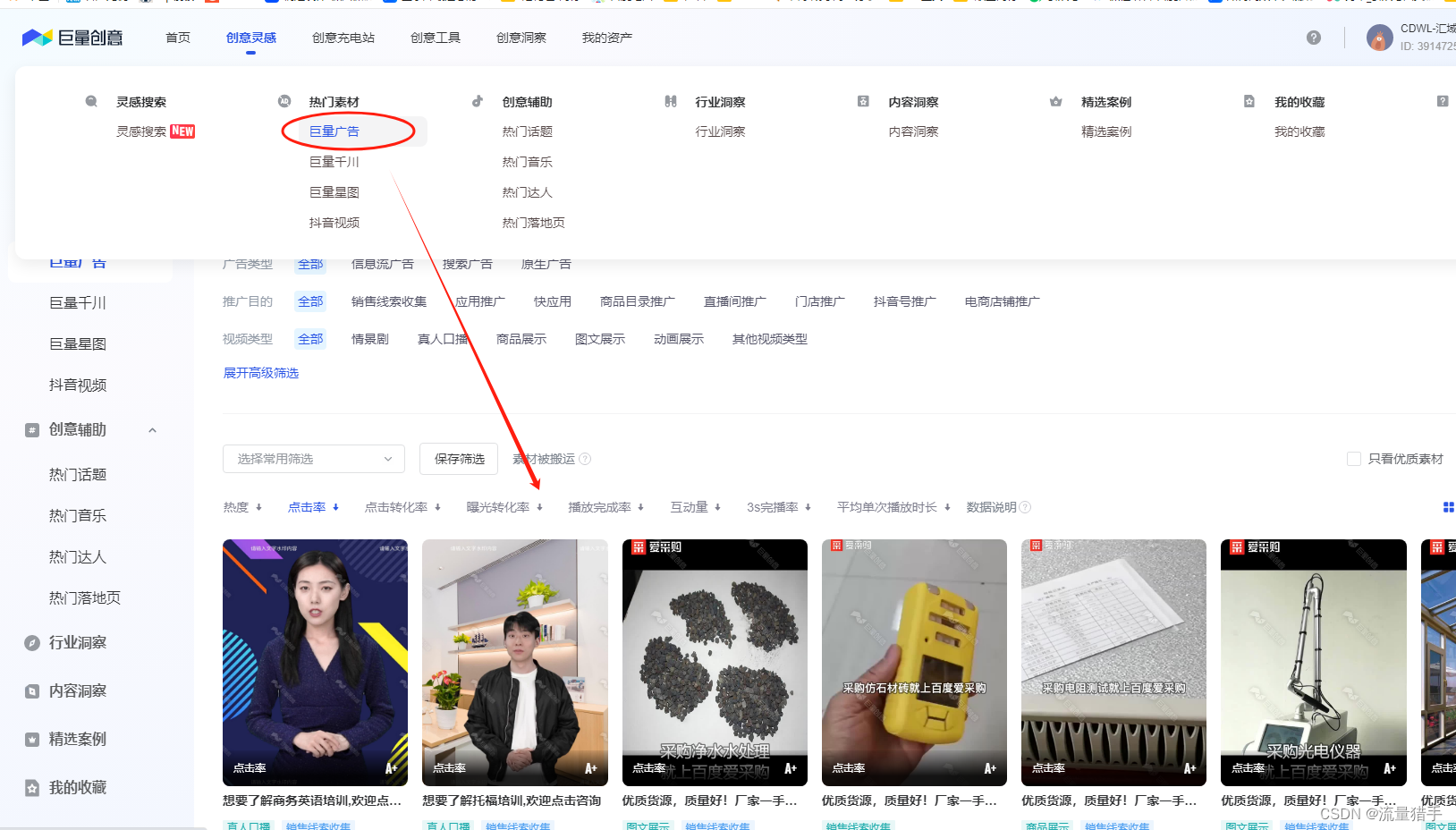Click the 素材被搬运 info question icon
The width and height of the screenshot is (1456, 830).
coord(585,459)
